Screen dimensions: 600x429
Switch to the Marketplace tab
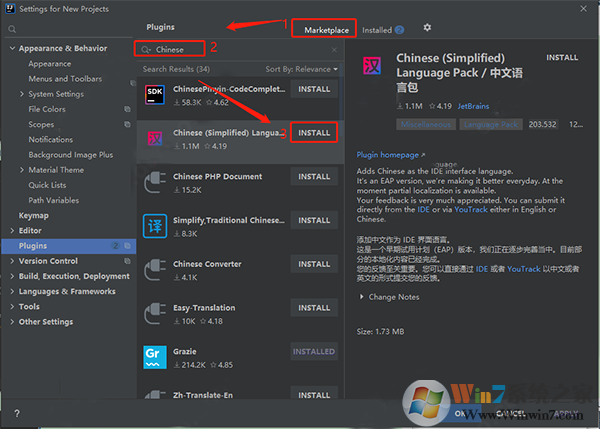(326, 30)
